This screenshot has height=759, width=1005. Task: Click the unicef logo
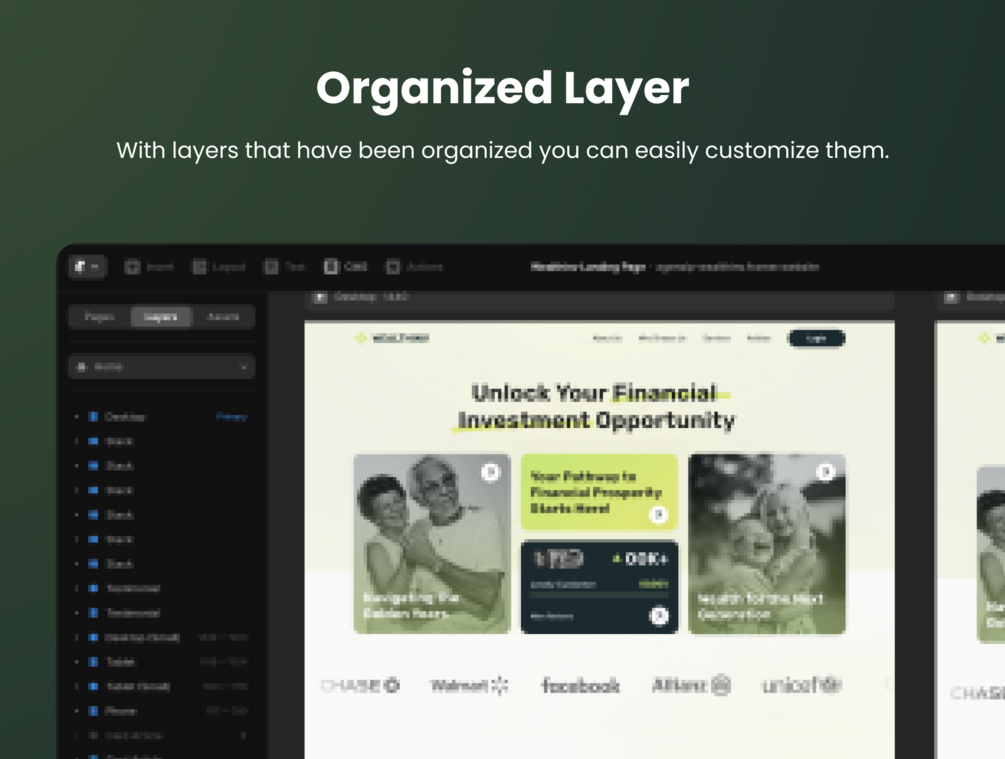click(x=801, y=685)
